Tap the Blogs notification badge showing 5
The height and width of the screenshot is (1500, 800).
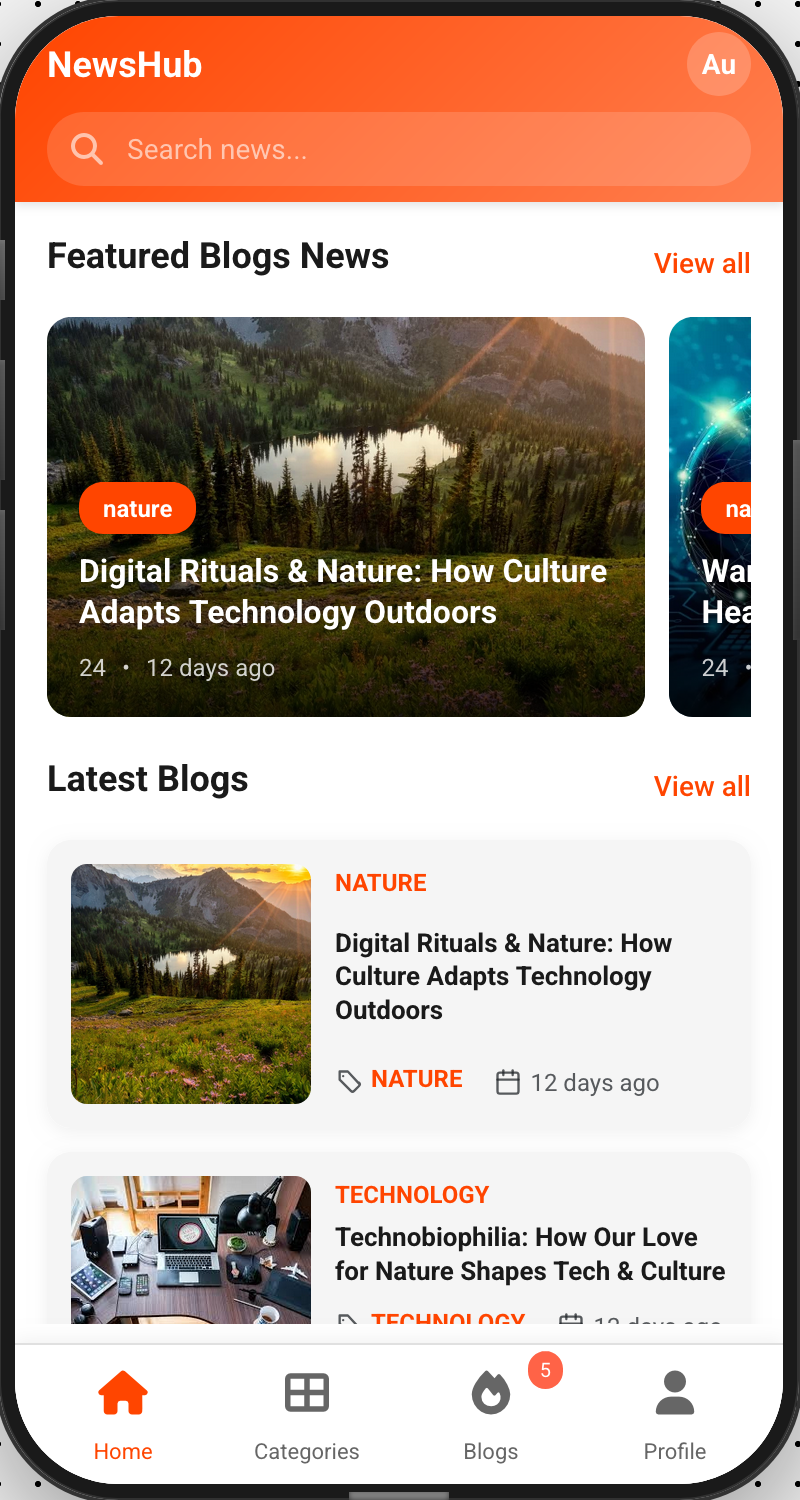tap(545, 1370)
